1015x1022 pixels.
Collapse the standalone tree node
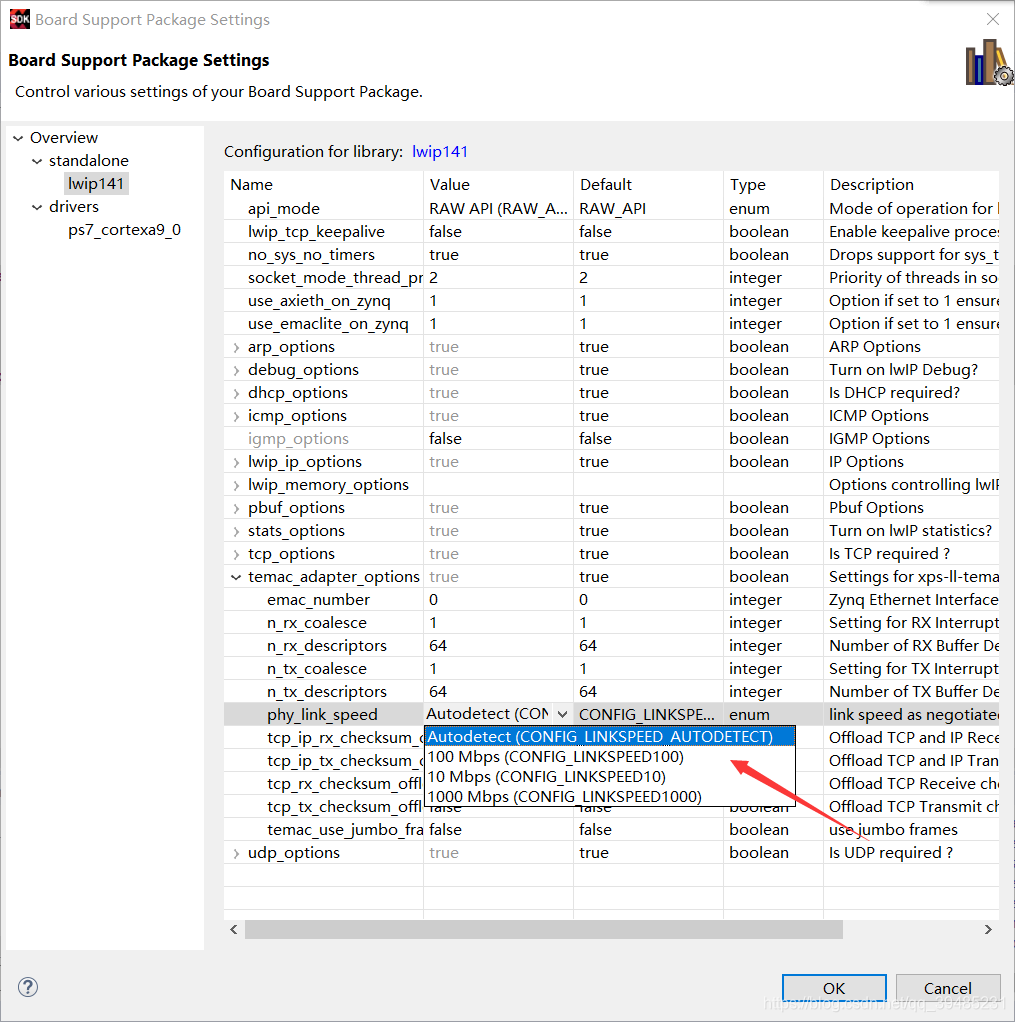(x=37, y=161)
